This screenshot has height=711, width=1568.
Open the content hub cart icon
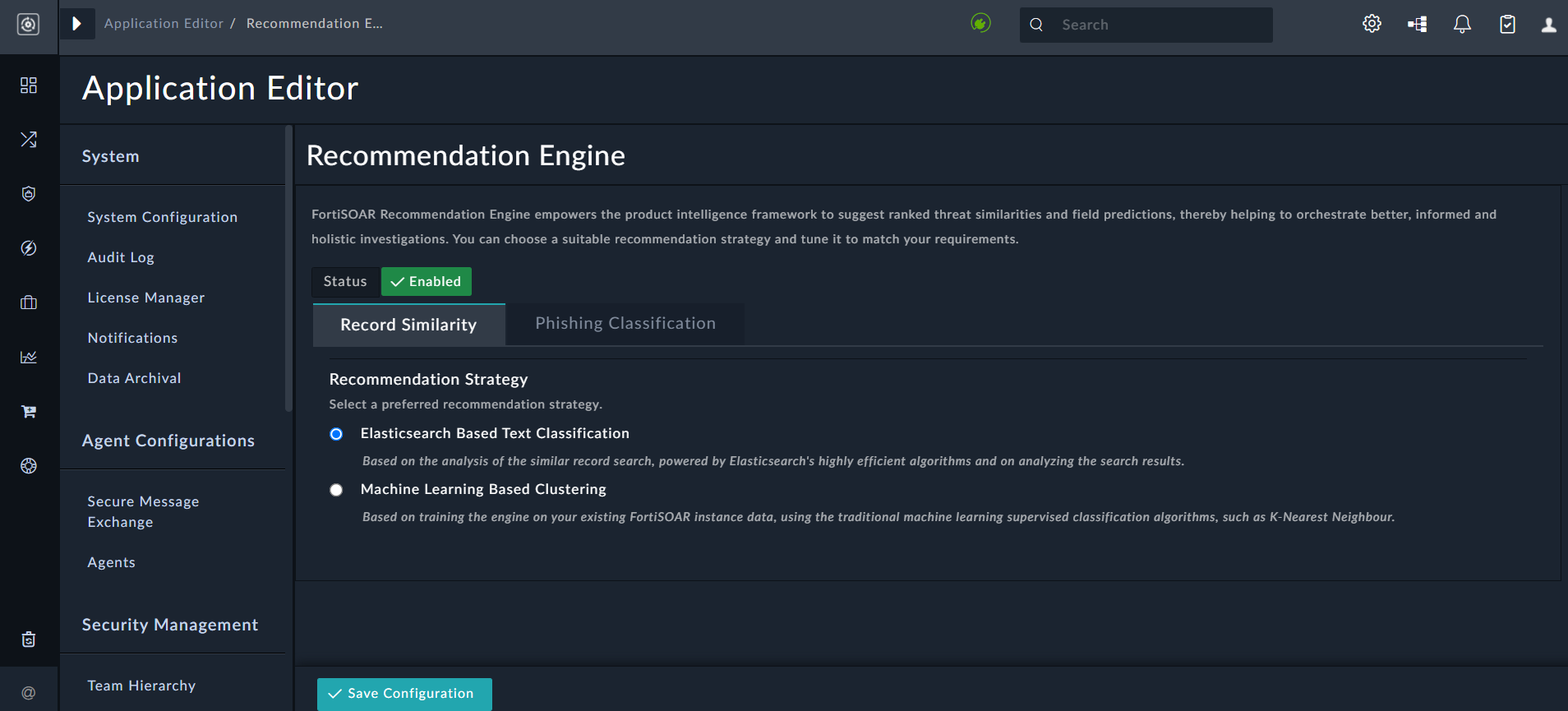[x=29, y=411]
